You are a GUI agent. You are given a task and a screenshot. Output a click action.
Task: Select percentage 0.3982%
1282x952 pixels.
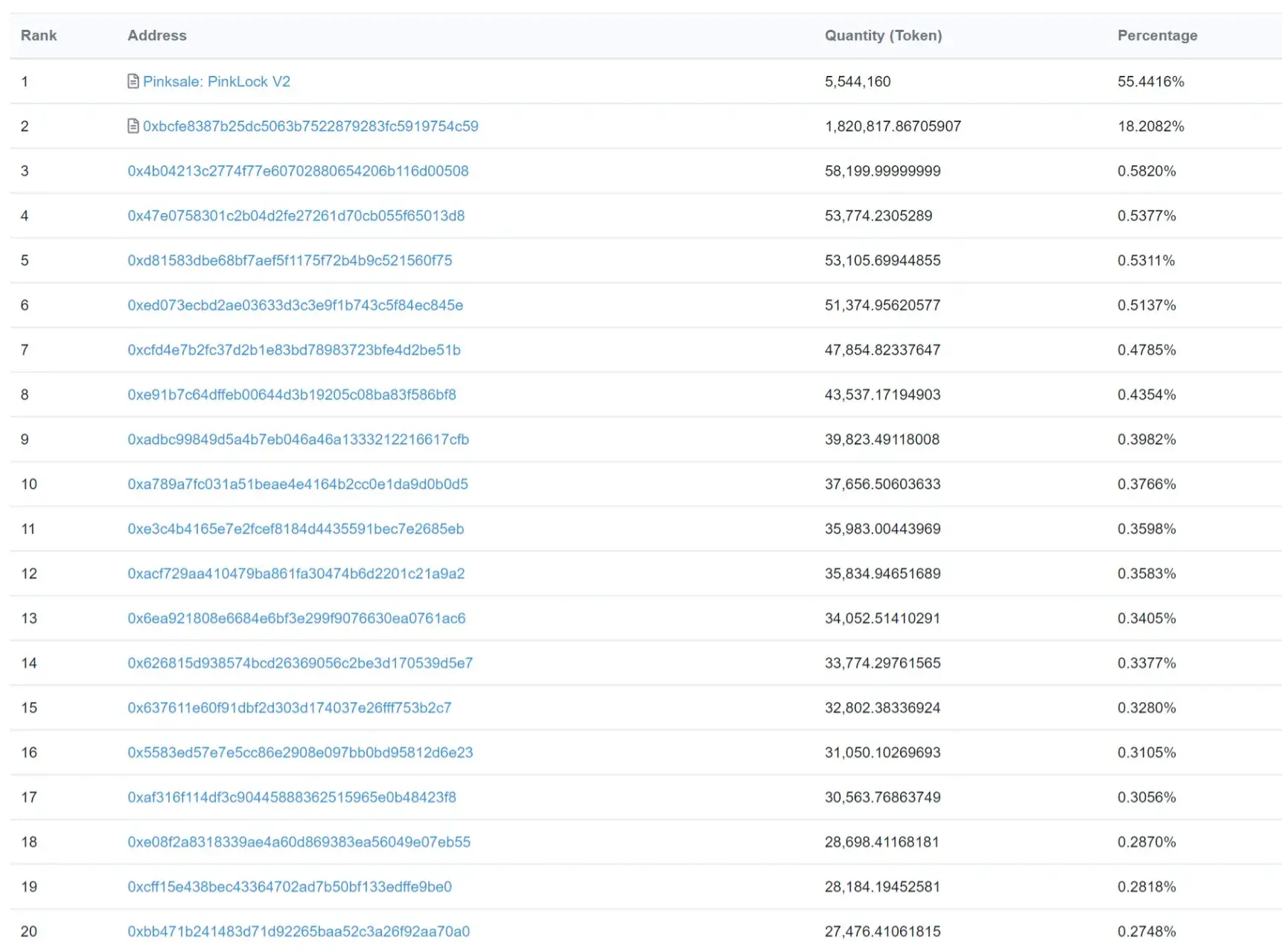coord(1147,438)
